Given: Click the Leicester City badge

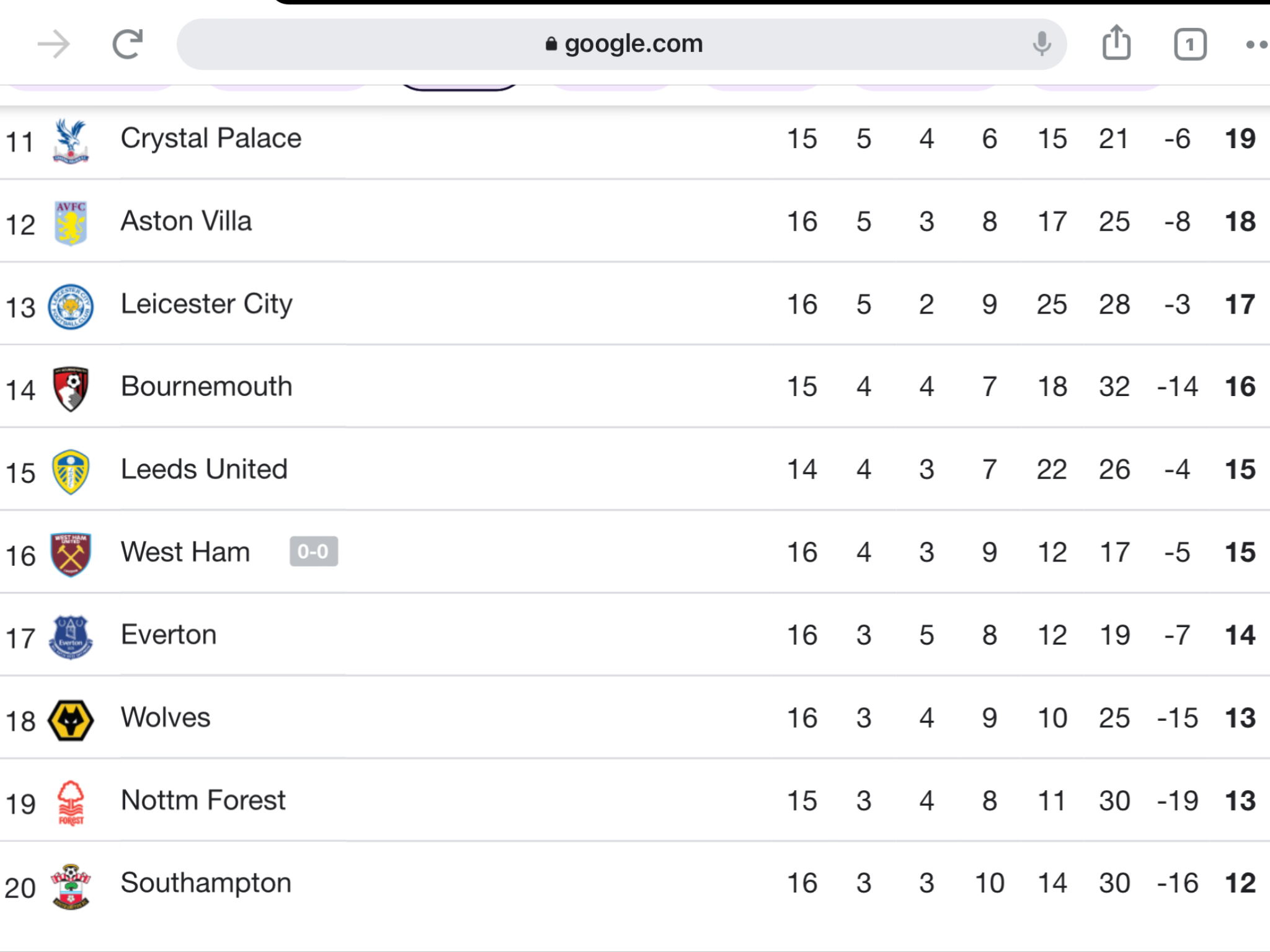Looking at the screenshot, I should [71, 306].
